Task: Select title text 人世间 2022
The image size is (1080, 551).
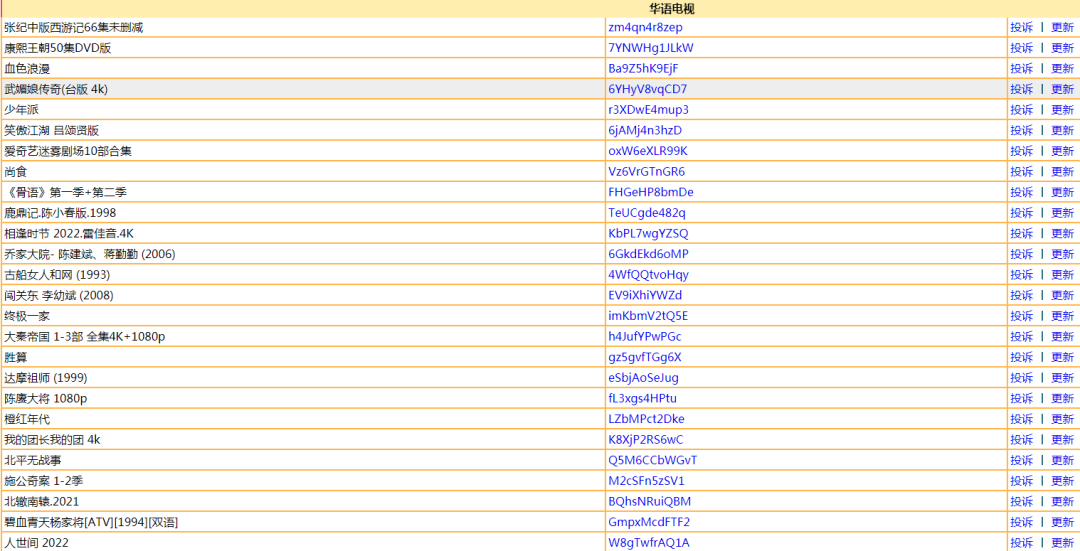Action: pyautogui.click(x=37, y=543)
